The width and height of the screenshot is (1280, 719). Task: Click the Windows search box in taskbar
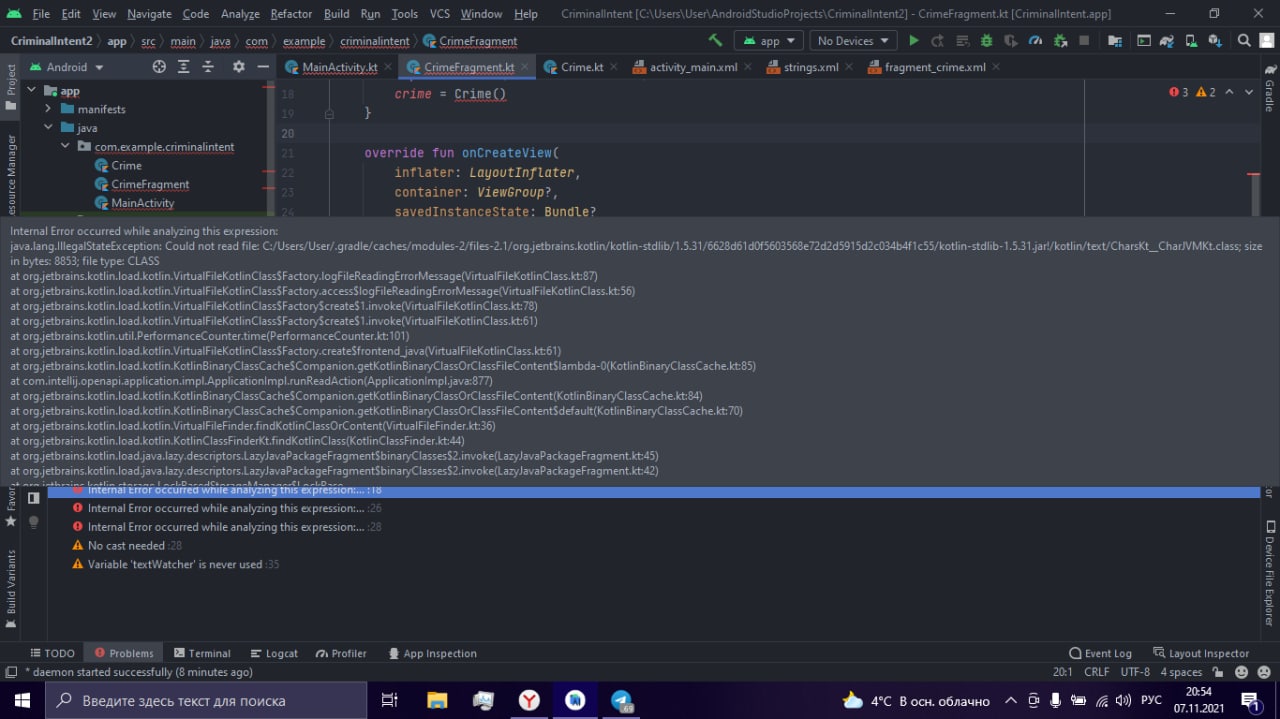click(x=206, y=701)
